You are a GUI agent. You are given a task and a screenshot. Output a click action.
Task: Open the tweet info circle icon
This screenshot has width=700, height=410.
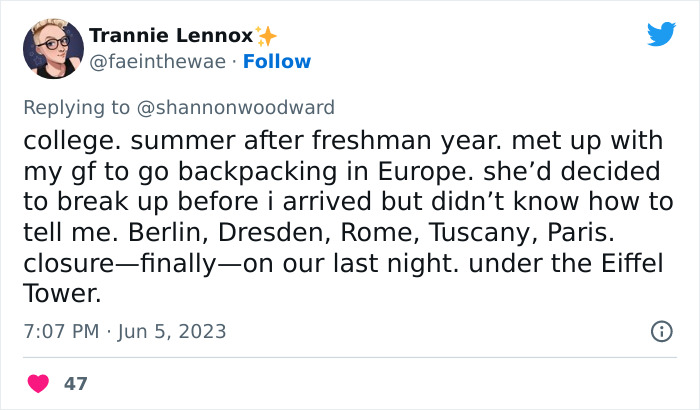[661, 331]
